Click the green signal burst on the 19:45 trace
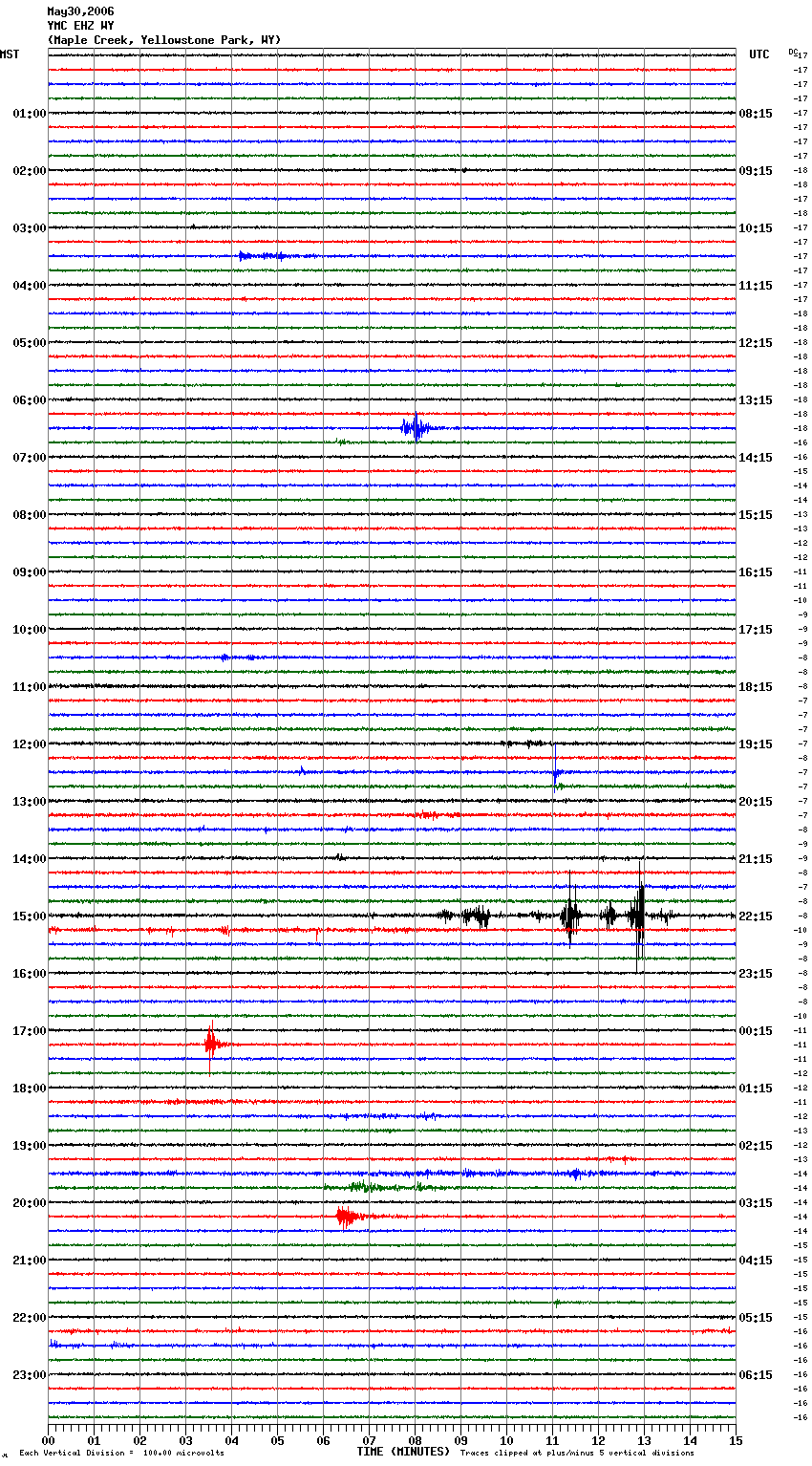The height and width of the screenshot is (1466, 812). pos(363,1187)
